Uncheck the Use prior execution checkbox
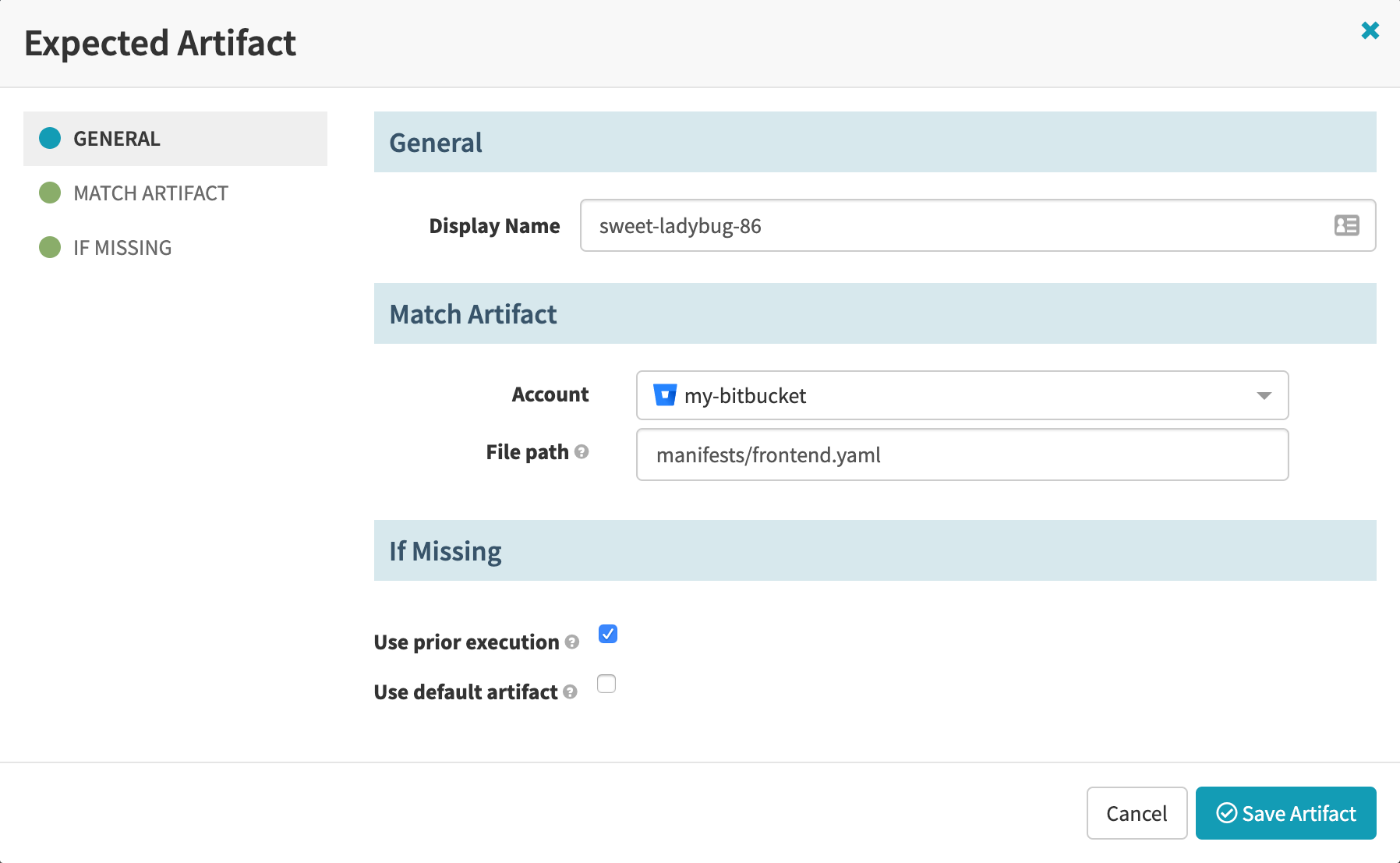1400x863 pixels. [x=607, y=634]
